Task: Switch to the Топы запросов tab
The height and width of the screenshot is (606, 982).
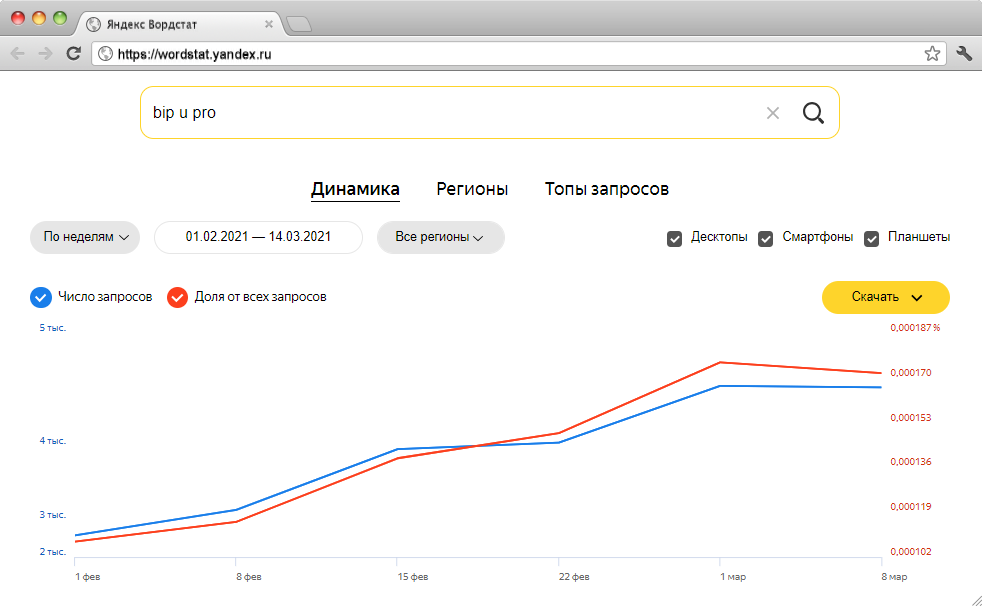Action: point(606,189)
